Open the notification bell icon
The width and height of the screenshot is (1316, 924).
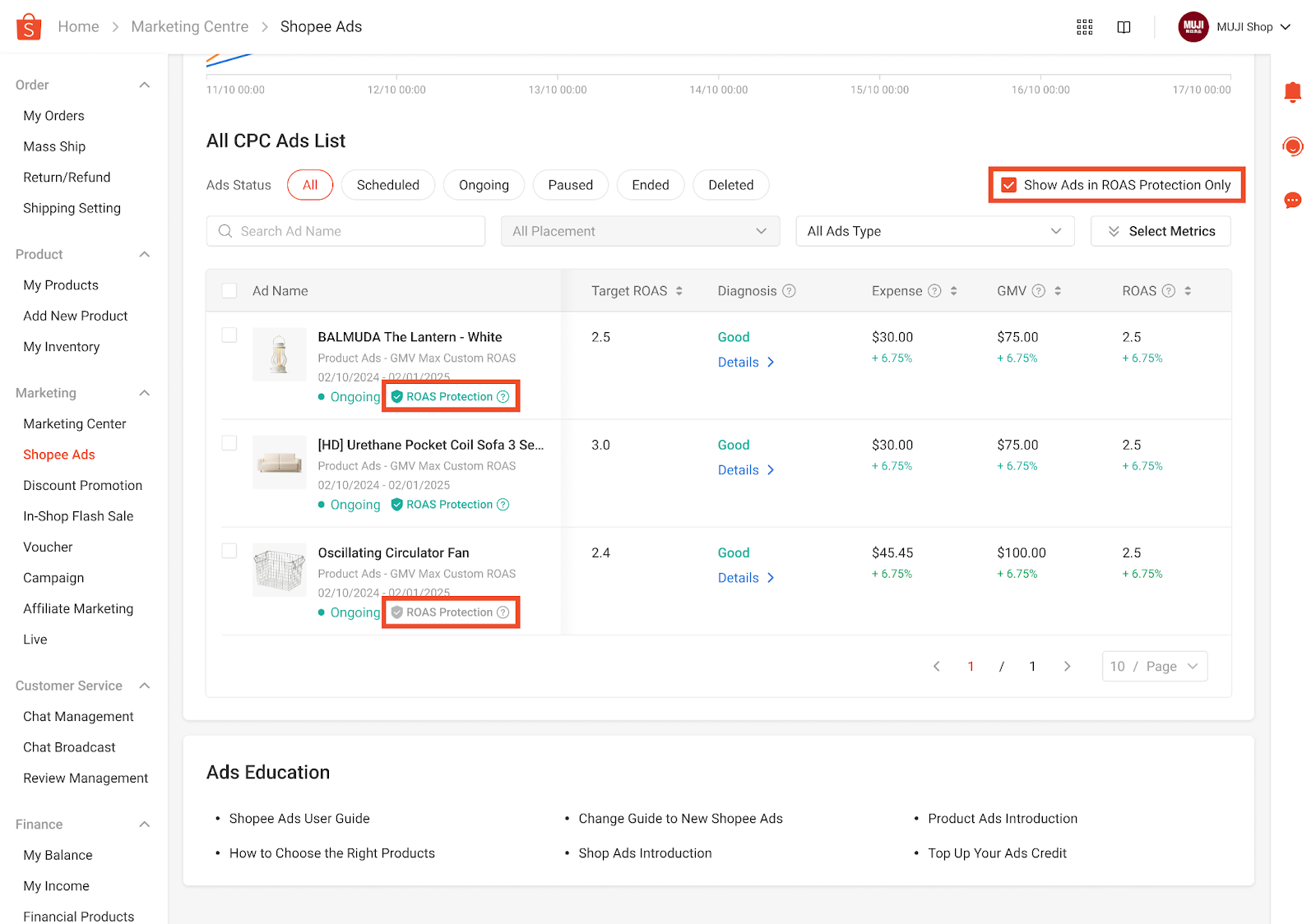pyautogui.click(x=1293, y=92)
